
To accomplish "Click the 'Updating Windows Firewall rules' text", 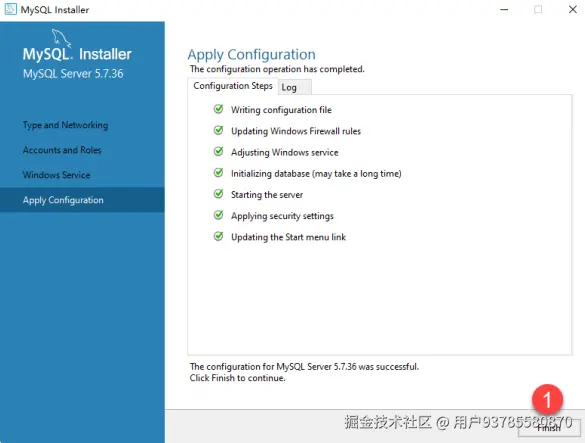I will 296,131.
